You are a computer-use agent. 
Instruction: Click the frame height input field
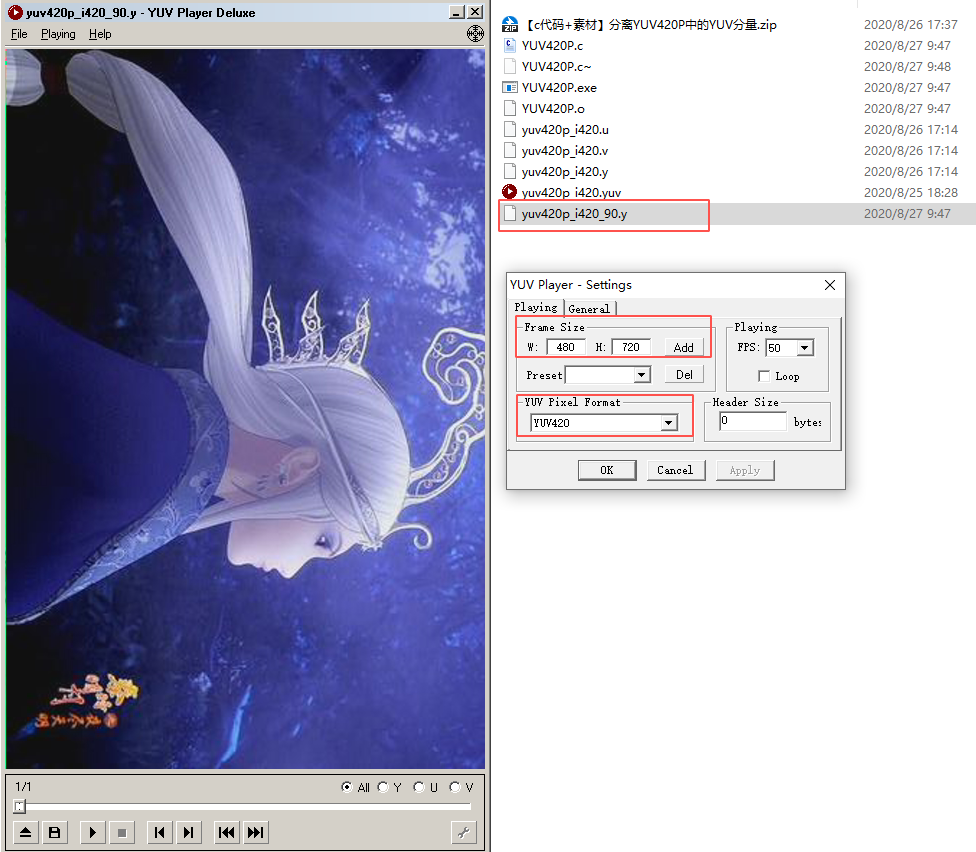tap(631, 347)
